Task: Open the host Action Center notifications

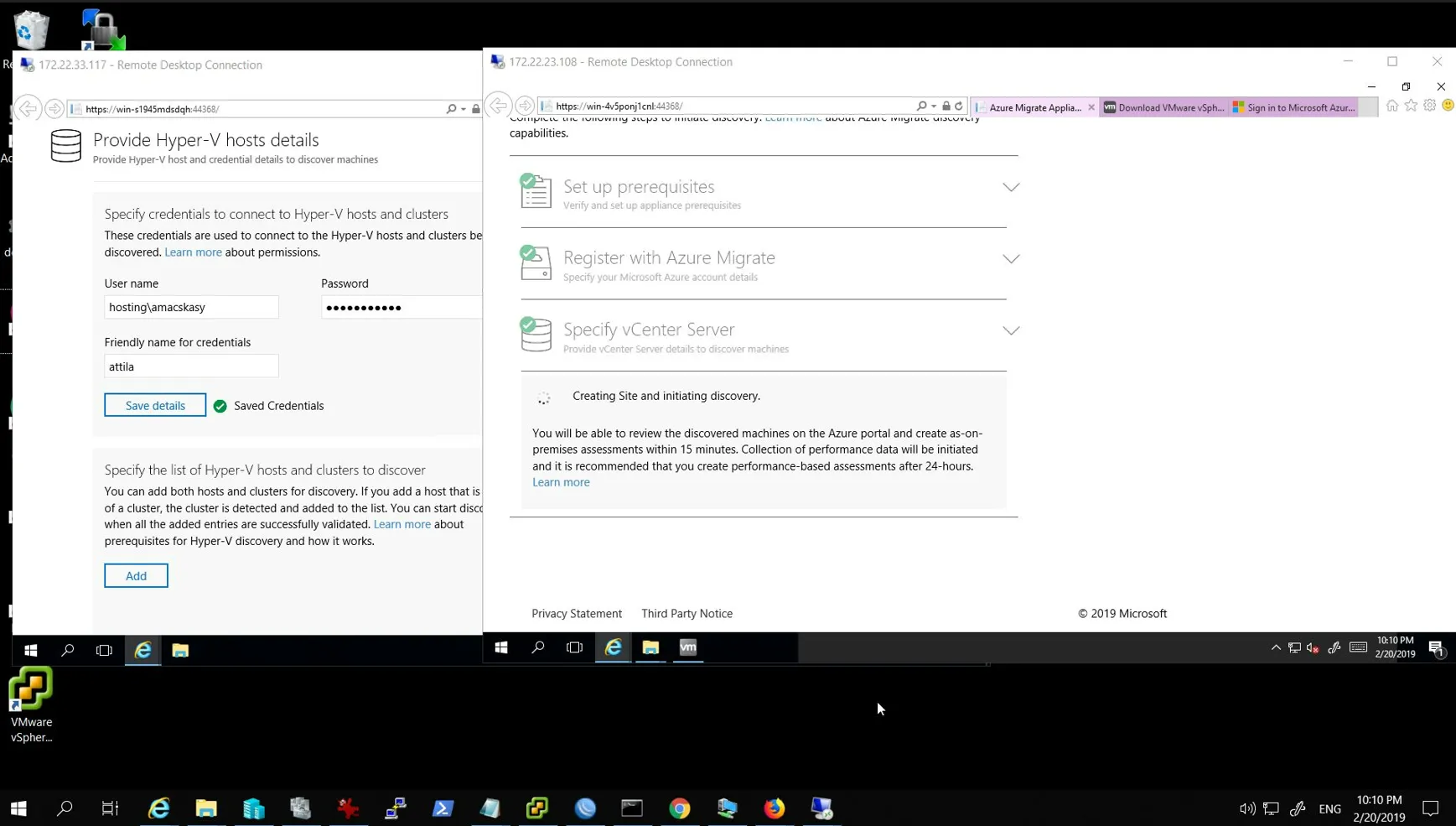Action: click(1431, 808)
